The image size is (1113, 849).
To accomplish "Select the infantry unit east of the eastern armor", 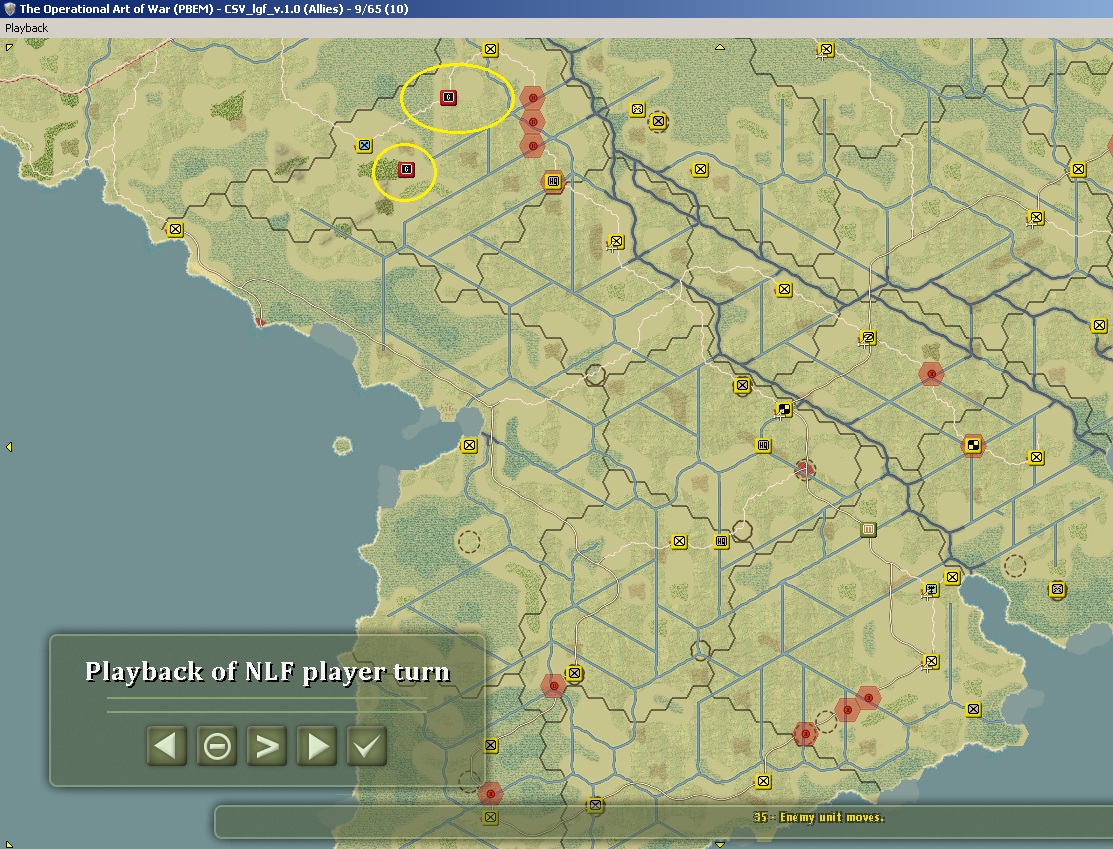I will [1036, 457].
